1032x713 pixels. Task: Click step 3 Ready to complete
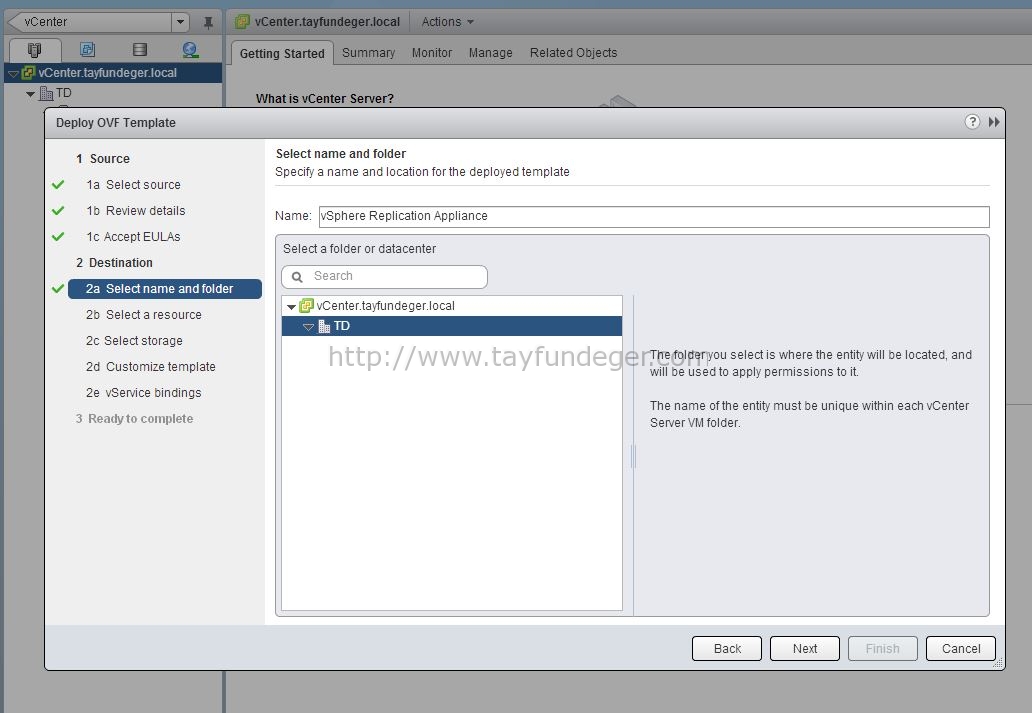click(134, 419)
